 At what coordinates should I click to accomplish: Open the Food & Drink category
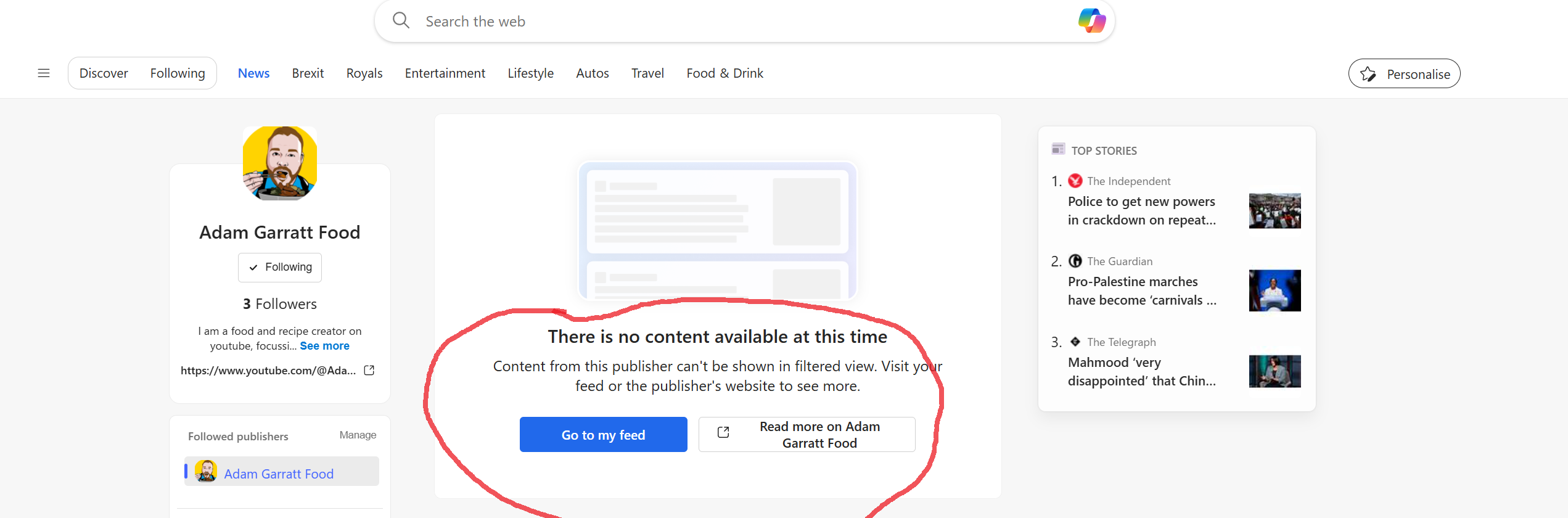pos(725,73)
